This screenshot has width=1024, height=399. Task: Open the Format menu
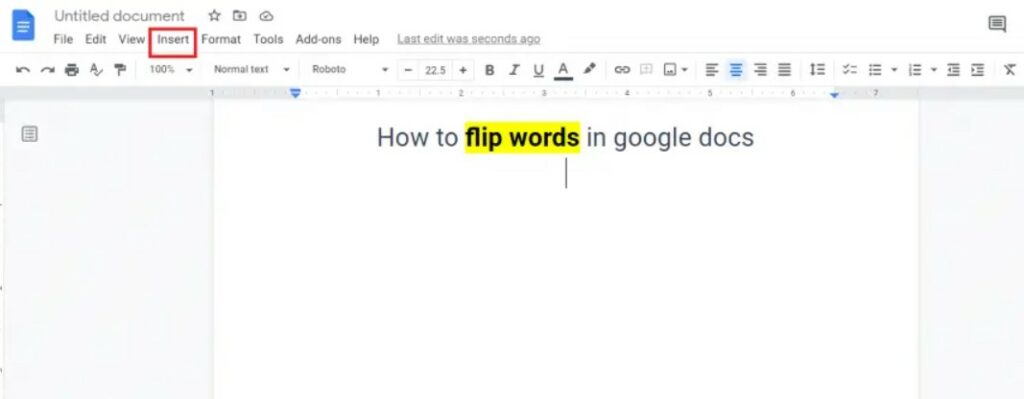point(221,39)
